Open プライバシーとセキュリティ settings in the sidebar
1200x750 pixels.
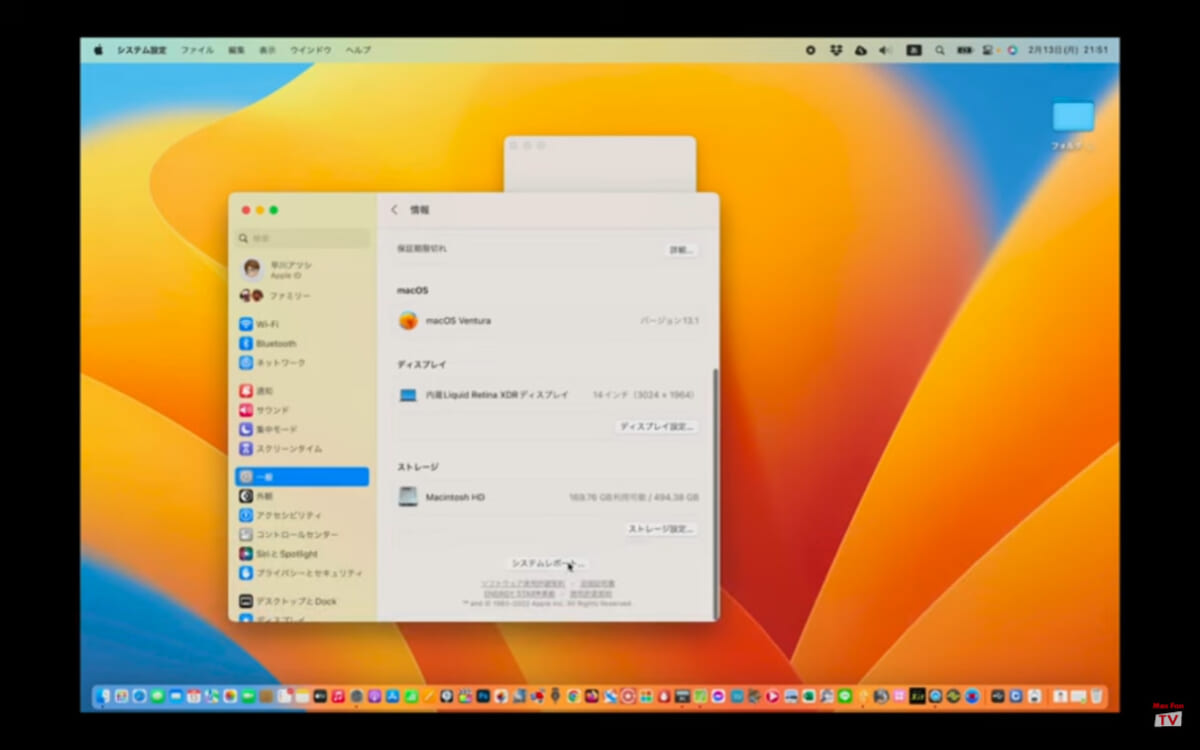pos(302,573)
